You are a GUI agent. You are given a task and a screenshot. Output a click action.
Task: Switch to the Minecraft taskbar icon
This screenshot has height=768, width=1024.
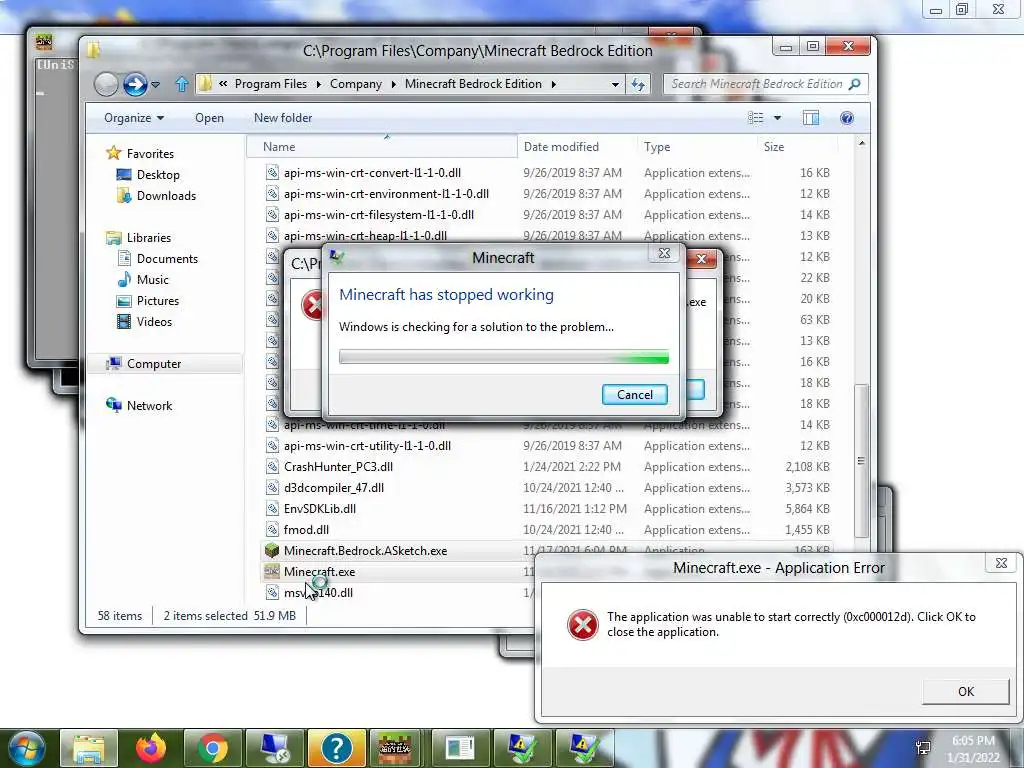(396, 748)
